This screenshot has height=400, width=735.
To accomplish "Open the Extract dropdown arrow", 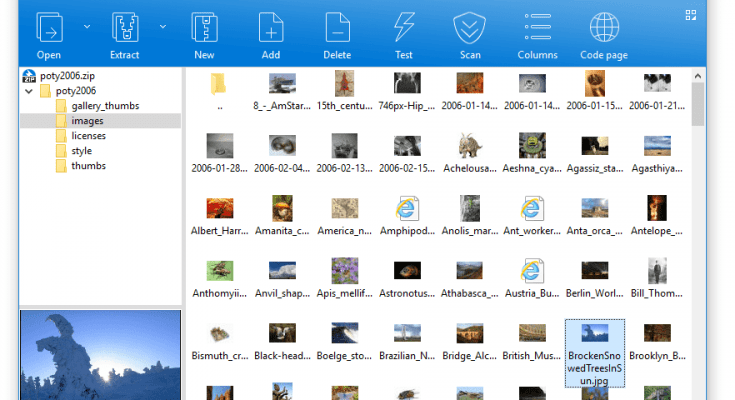I will pos(163,27).
